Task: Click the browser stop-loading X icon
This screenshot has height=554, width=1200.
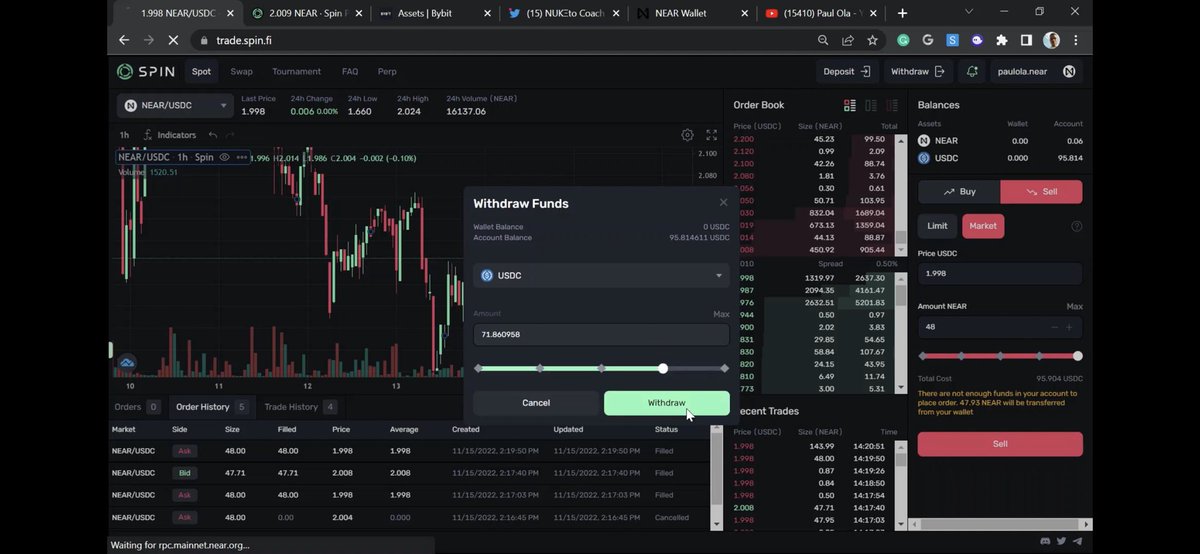Action: click(x=173, y=40)
